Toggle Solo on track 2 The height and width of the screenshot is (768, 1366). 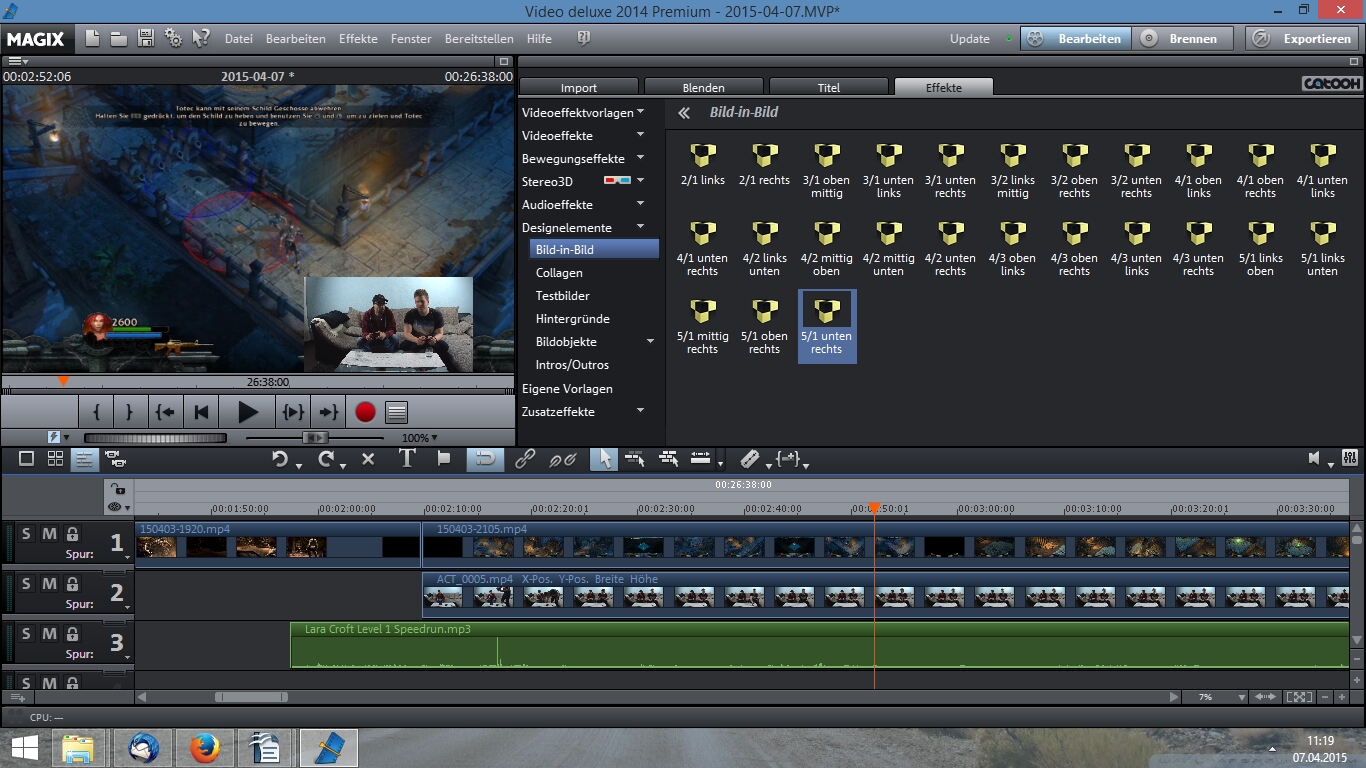(x=26, y=584)
